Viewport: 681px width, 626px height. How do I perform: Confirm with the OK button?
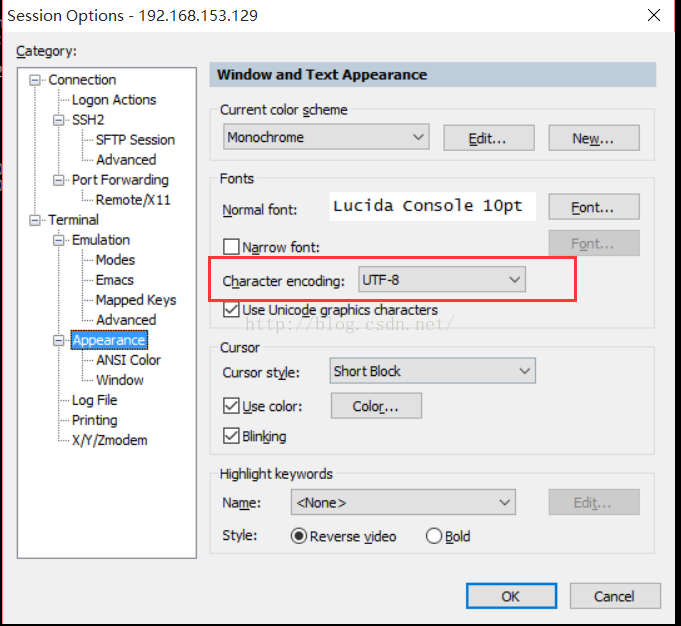511,596
